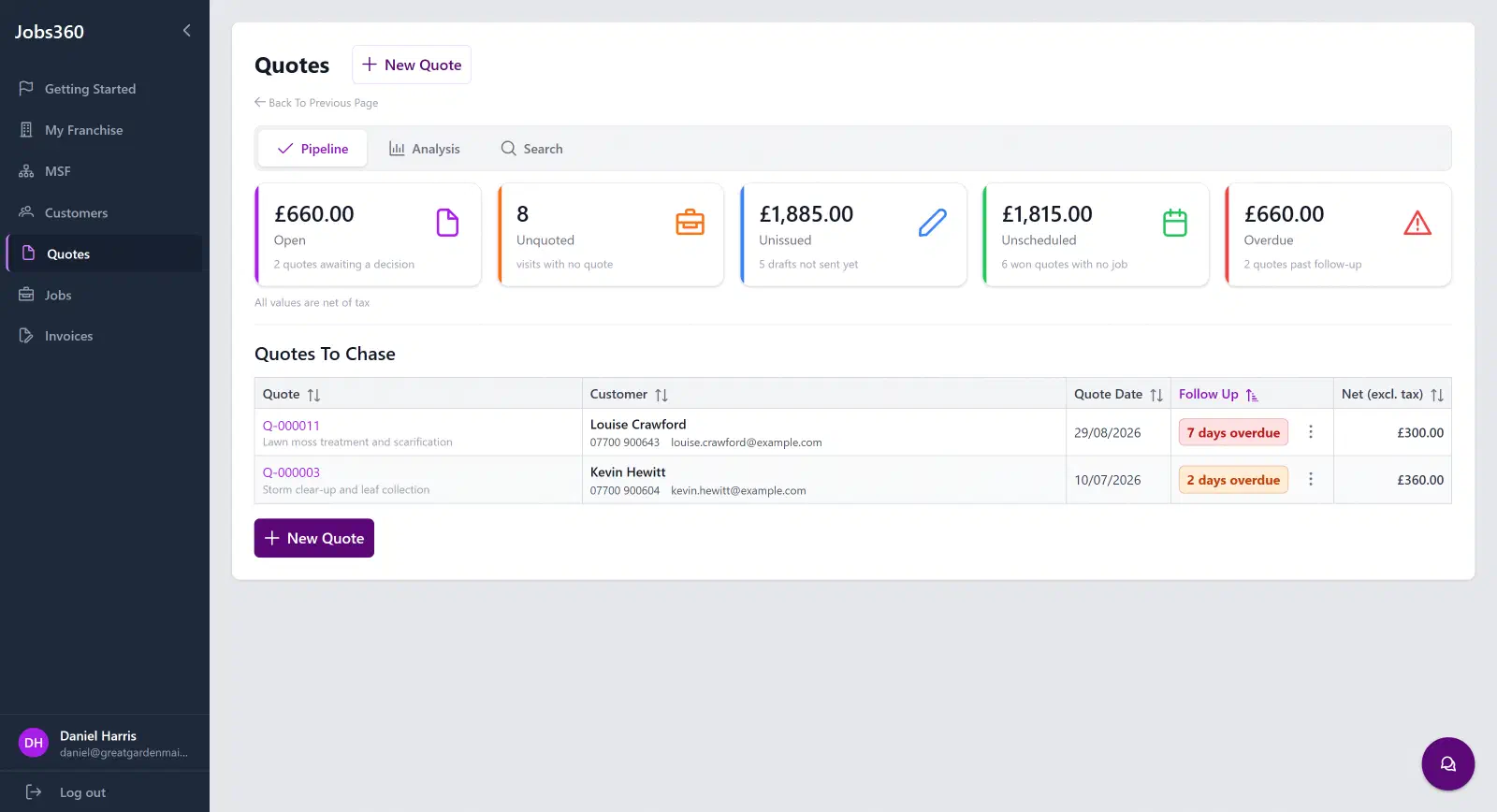Open the 8 Unquoted visits card
This screenshot has height=812, width=1497.
(611, 235)
